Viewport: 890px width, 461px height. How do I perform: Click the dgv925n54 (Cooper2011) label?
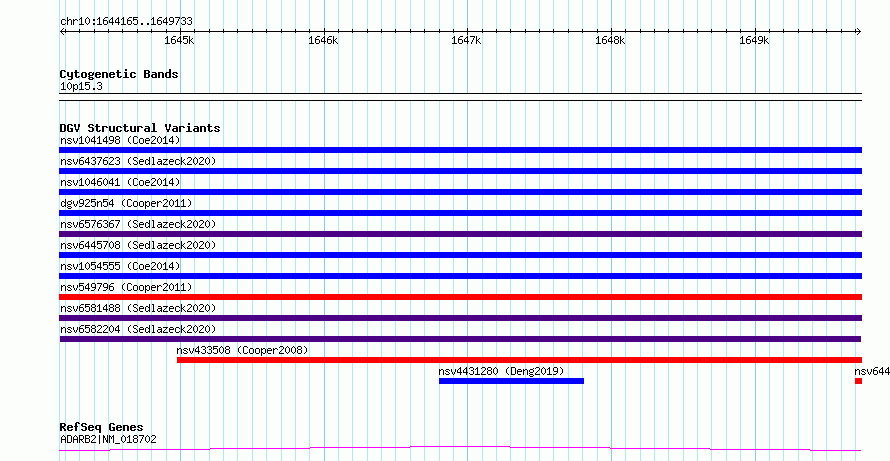pyautogui.click(x=126, y=203)
